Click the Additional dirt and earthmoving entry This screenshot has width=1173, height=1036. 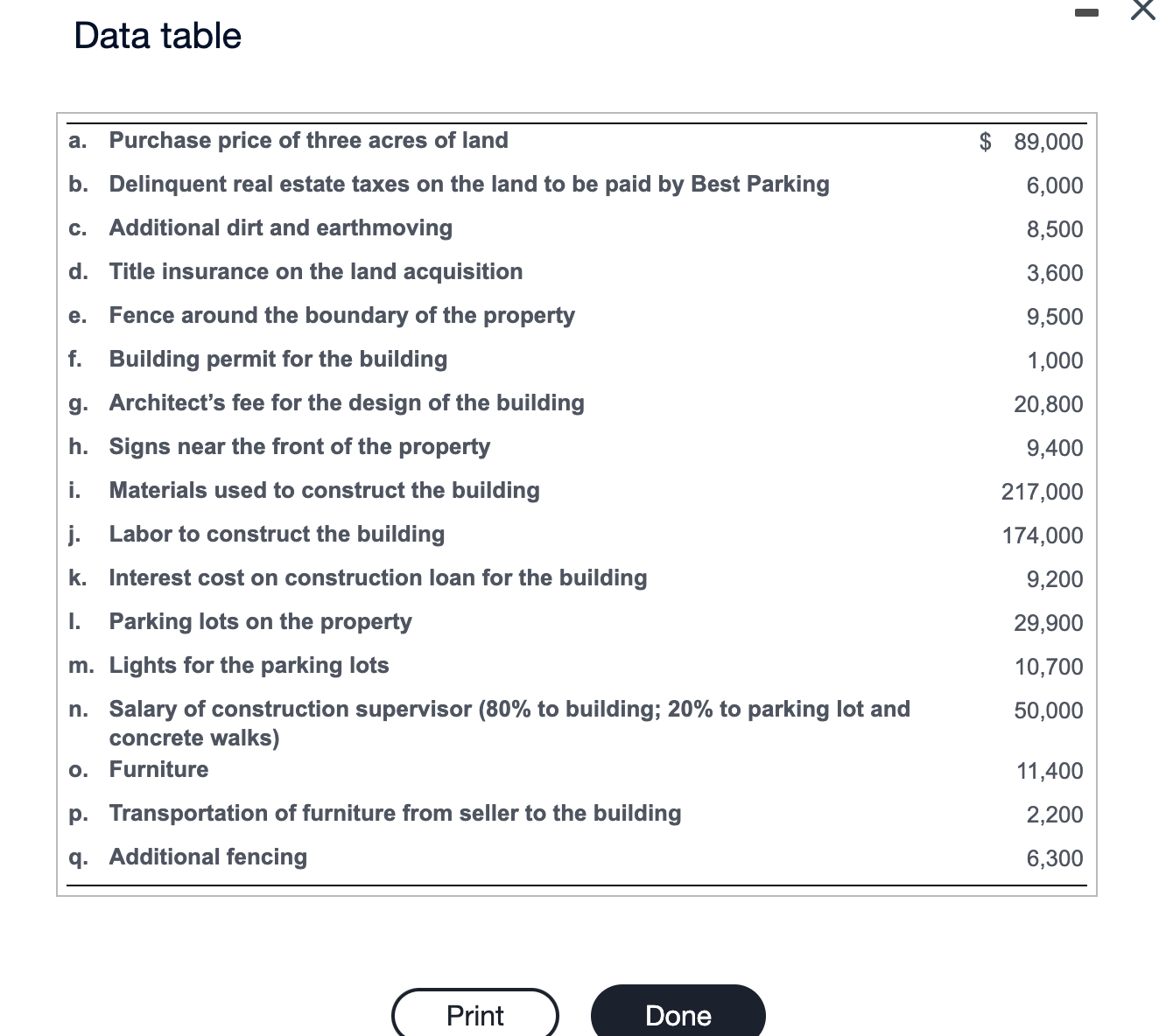281,227
